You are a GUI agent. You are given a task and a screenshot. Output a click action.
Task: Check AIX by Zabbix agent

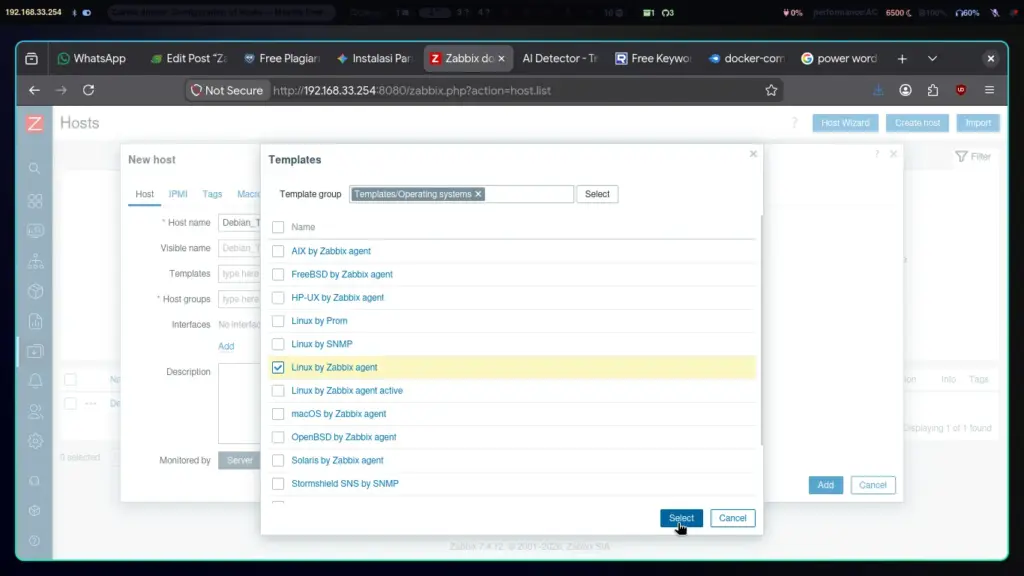(278, 251)
